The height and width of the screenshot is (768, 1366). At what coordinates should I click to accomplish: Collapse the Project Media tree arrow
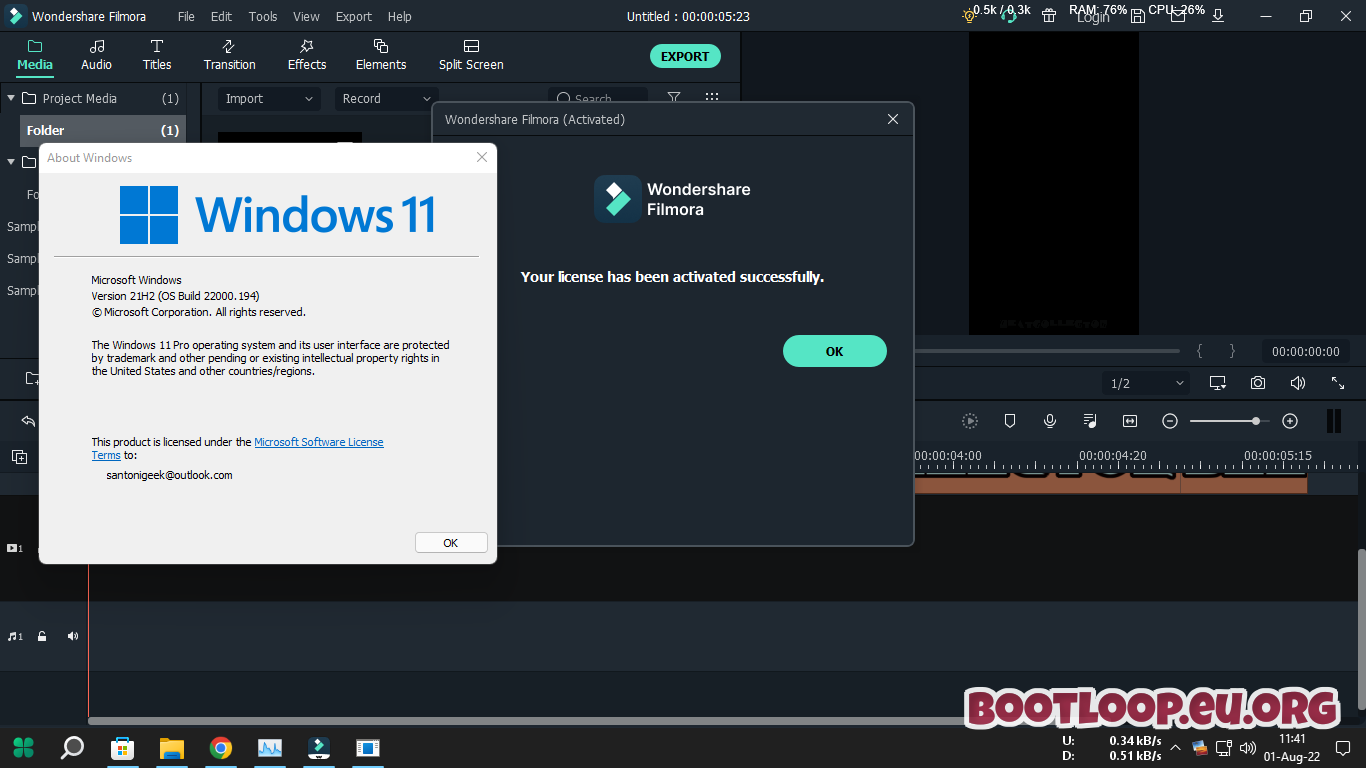pyautogui.click(x=11, y=98)
